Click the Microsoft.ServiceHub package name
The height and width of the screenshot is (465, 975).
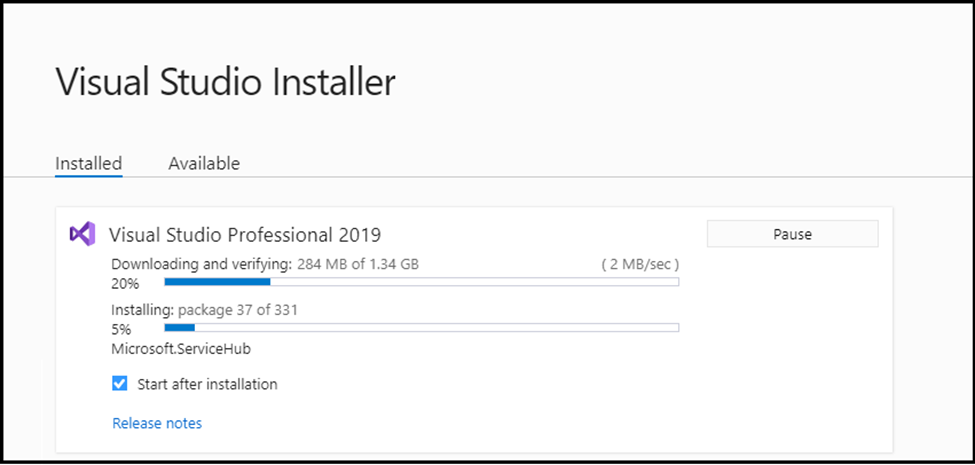point(181,349)
